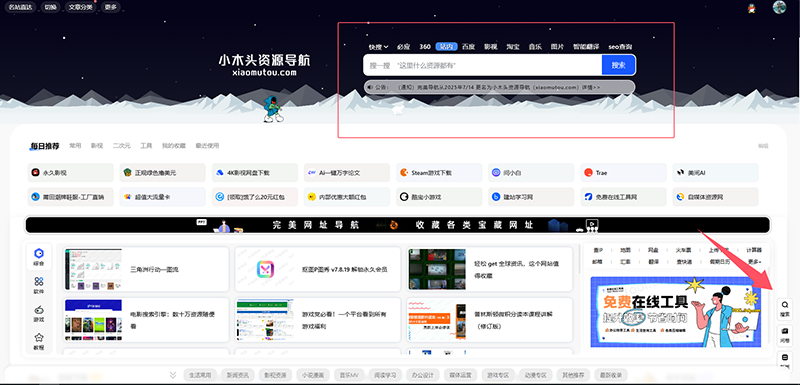Click the 免费在线工具网 shortcut icon
This screenshot has width=800, height=385.
click(x=588, y=196)
